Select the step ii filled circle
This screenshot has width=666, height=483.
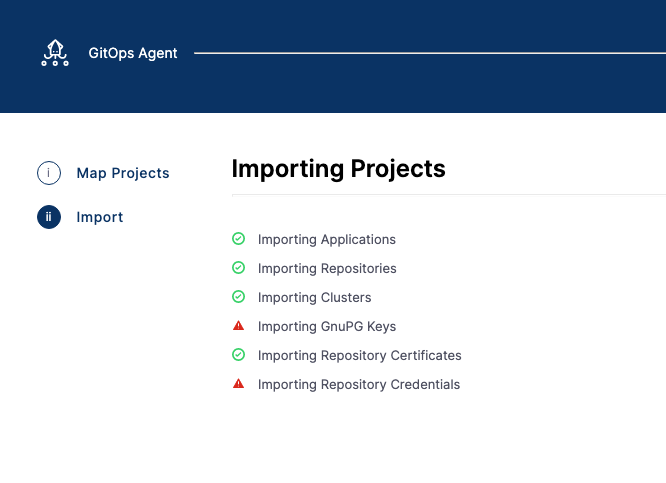point(49,217)
